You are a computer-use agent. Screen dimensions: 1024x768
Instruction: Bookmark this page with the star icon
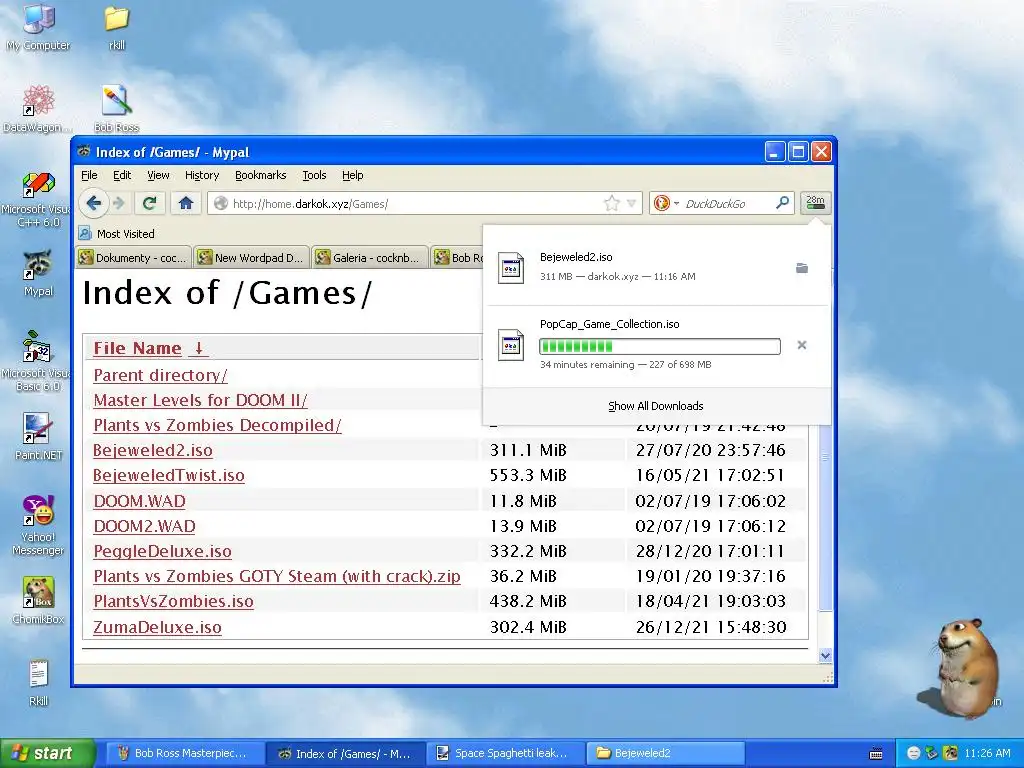point(611,203)
